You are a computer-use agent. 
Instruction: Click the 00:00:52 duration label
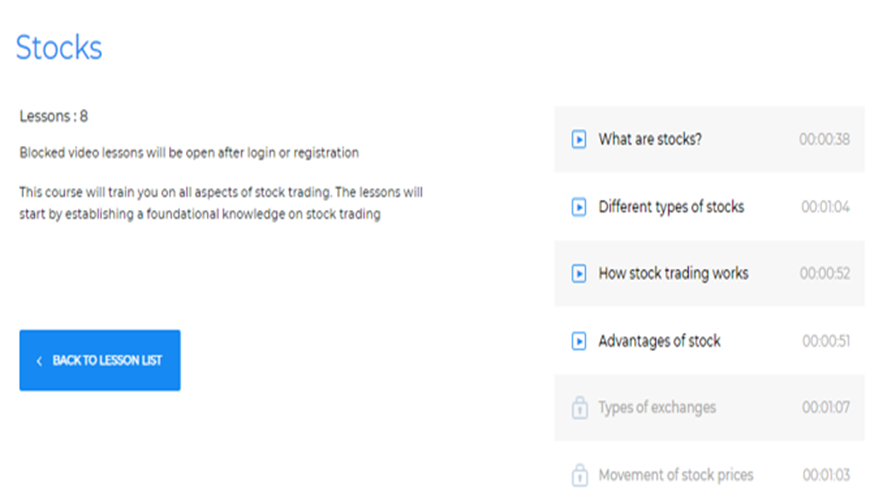pyautogui.click(x=825, y=274)
